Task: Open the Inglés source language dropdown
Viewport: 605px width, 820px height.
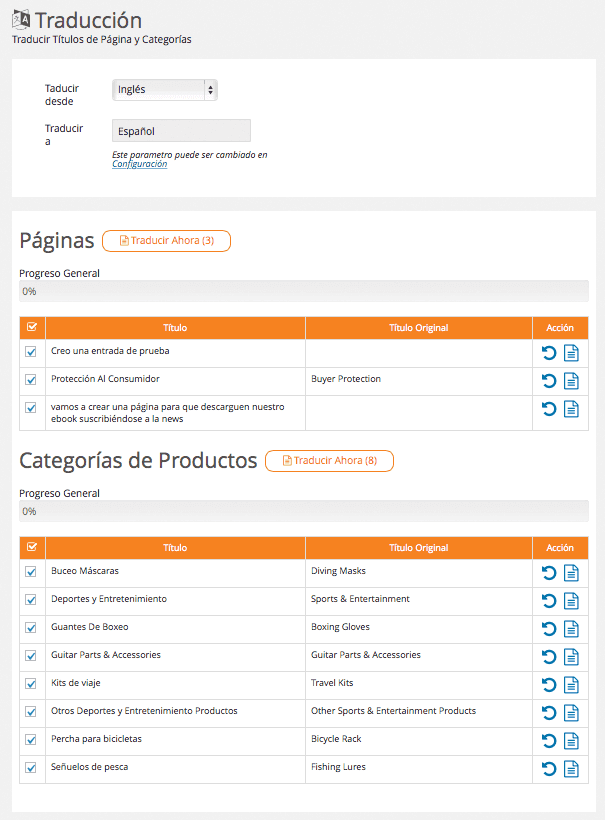Action: [165, 90]
